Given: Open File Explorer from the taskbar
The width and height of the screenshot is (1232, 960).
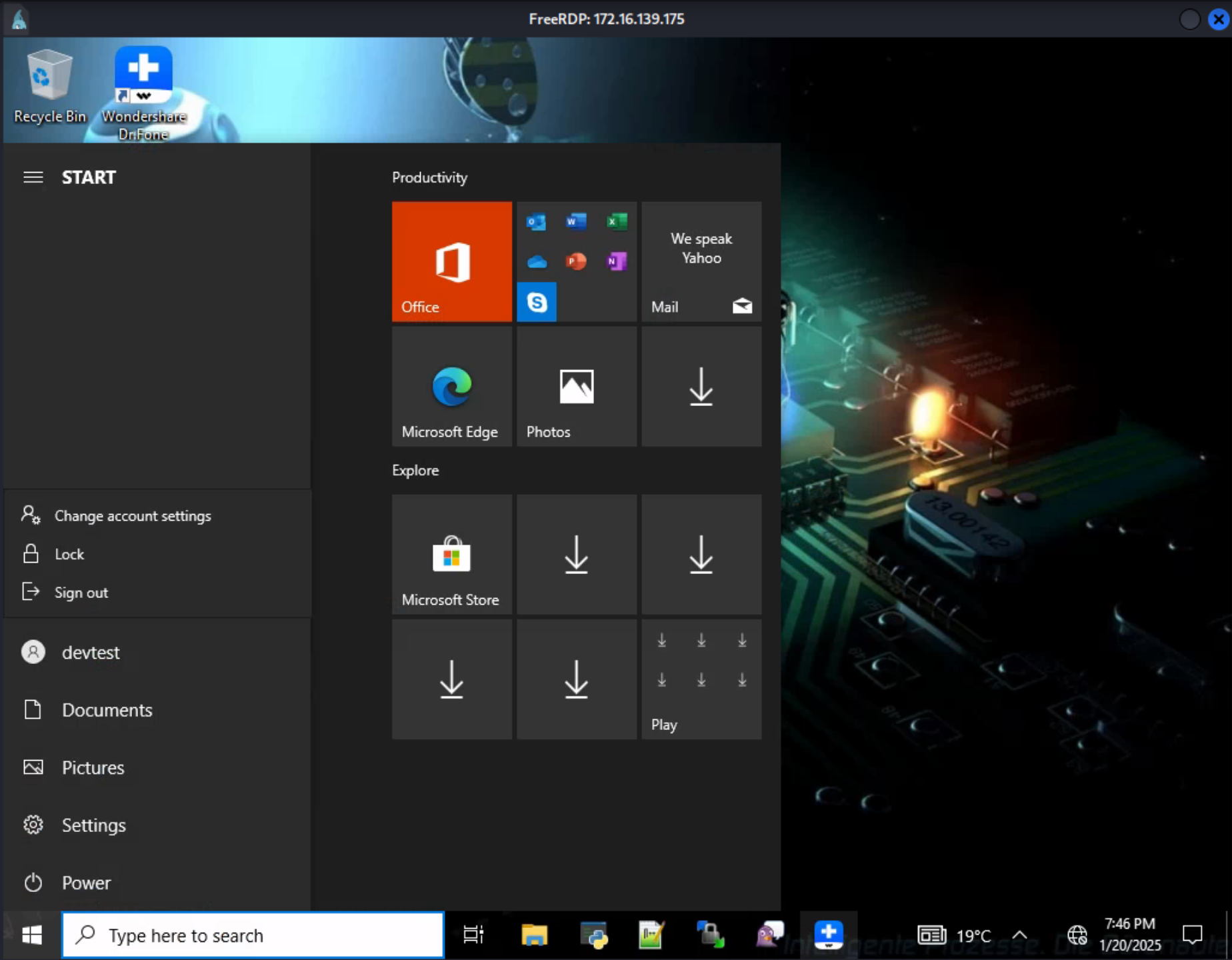Looking at the screenshot, I should [x=534, y=935].
